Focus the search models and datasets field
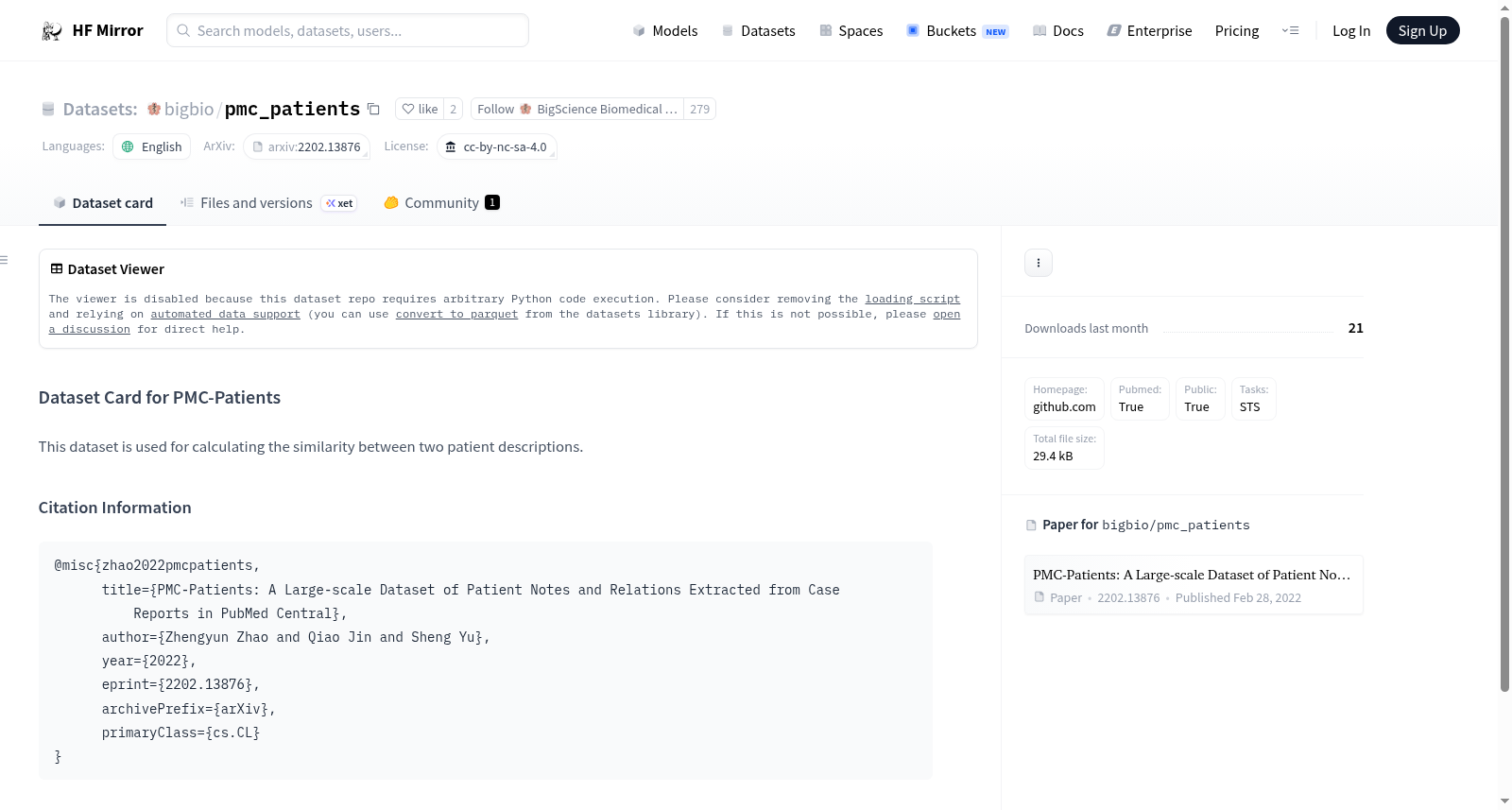The height and width of the screenshot is (810, 1512). coord(348,30)
